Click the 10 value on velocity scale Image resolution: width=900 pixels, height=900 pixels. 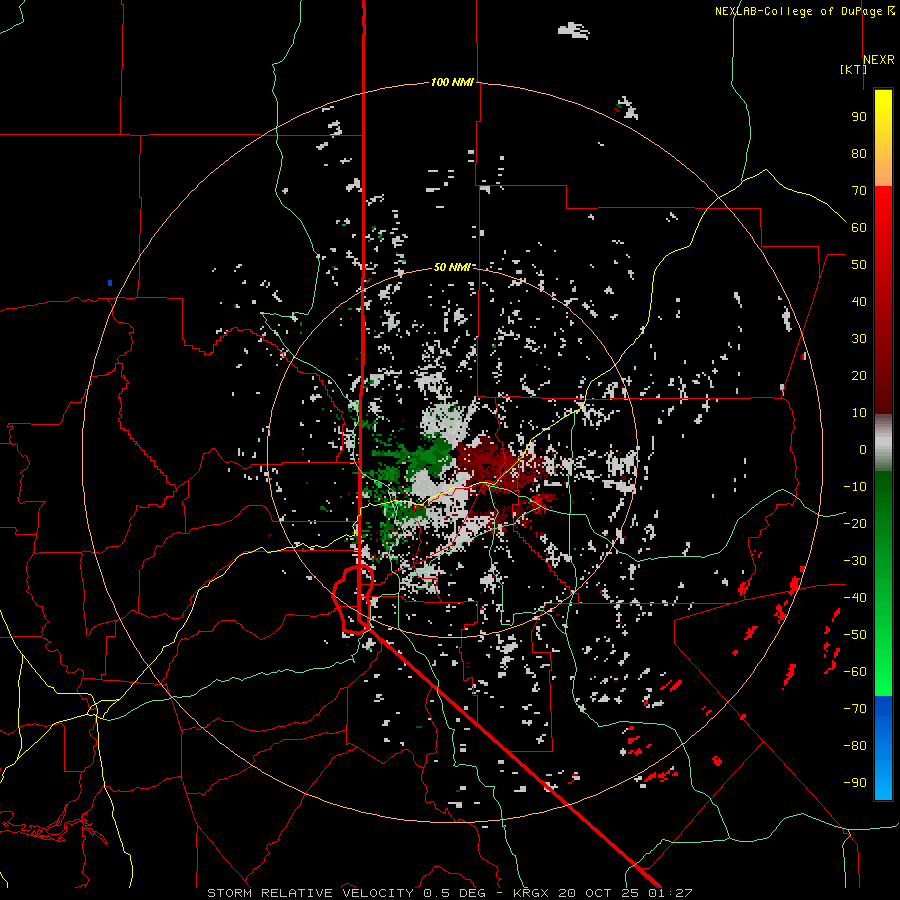(859, 413)
